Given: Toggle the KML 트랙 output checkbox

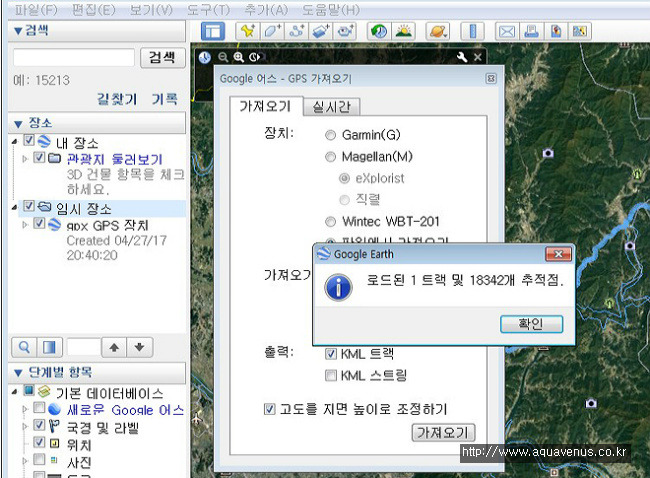Looking at the screenshot, I should (x=330, y=354).
